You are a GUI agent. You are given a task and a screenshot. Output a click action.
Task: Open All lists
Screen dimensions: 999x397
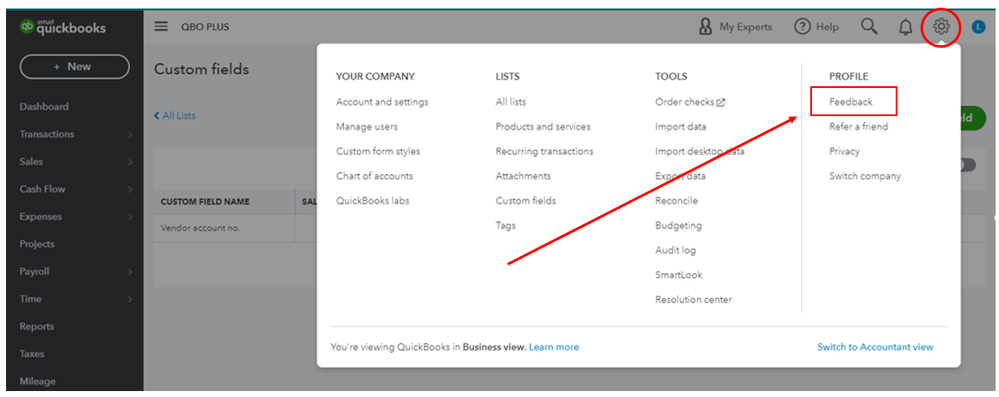point(511,102)
